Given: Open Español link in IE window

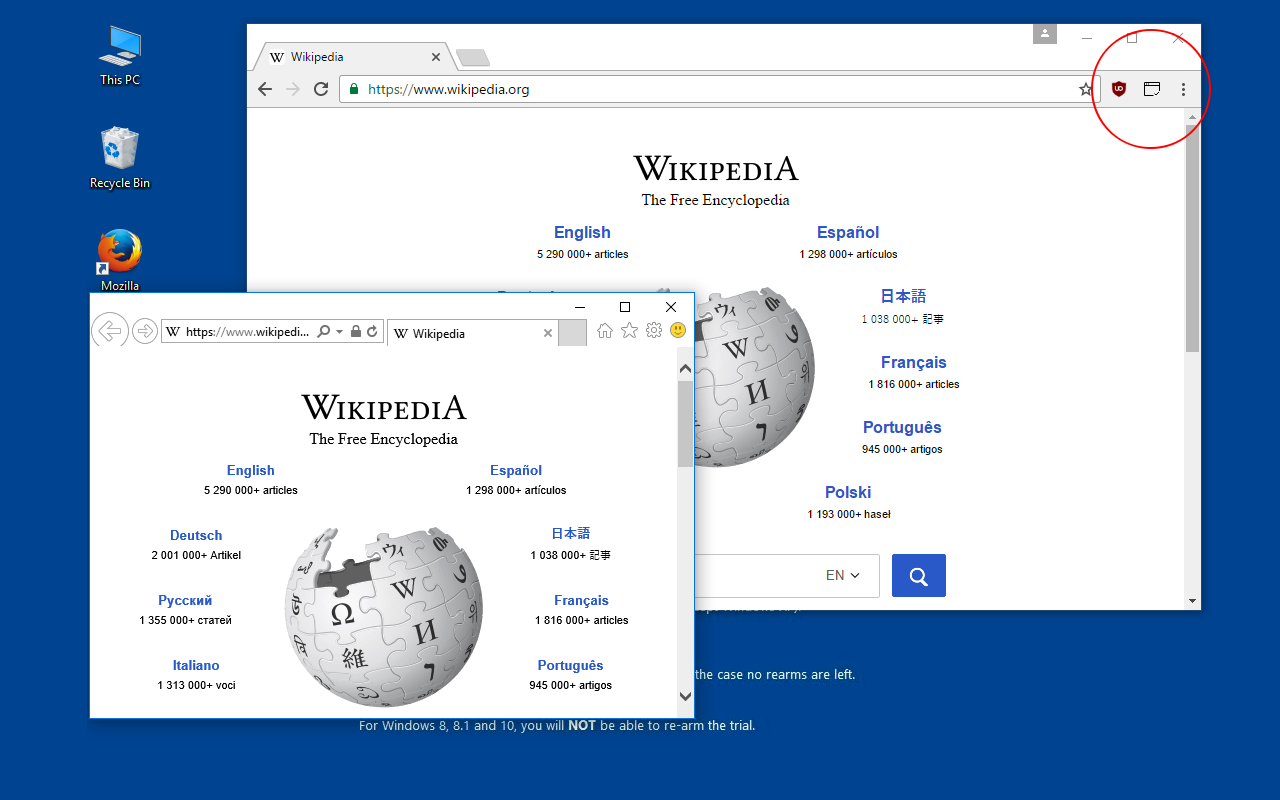Looking at the screenshot, I should click(516, 470).
